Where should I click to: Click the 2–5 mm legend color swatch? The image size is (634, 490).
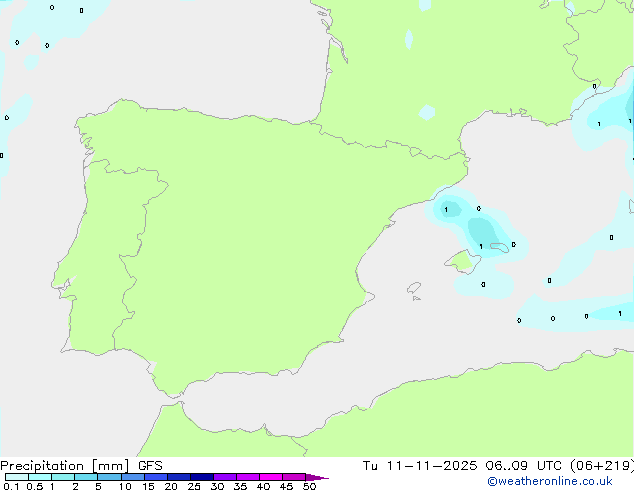pyautogui.click(x=86, y=477)
